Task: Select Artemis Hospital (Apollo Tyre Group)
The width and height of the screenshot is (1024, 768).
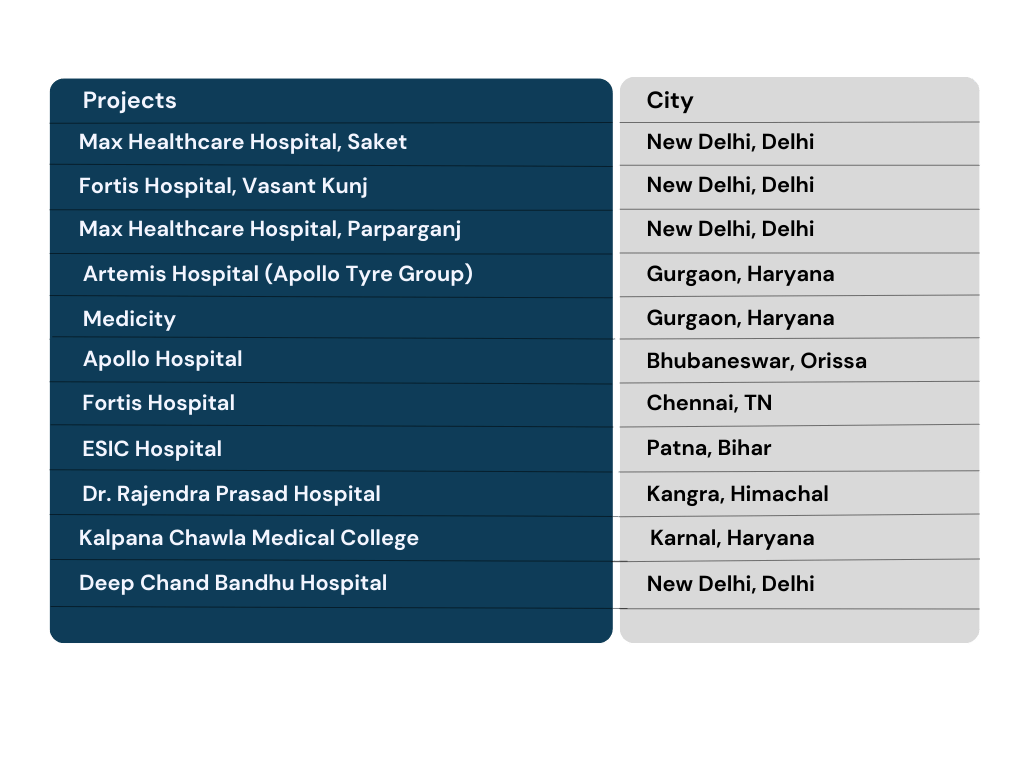Action: click(278, 274)
